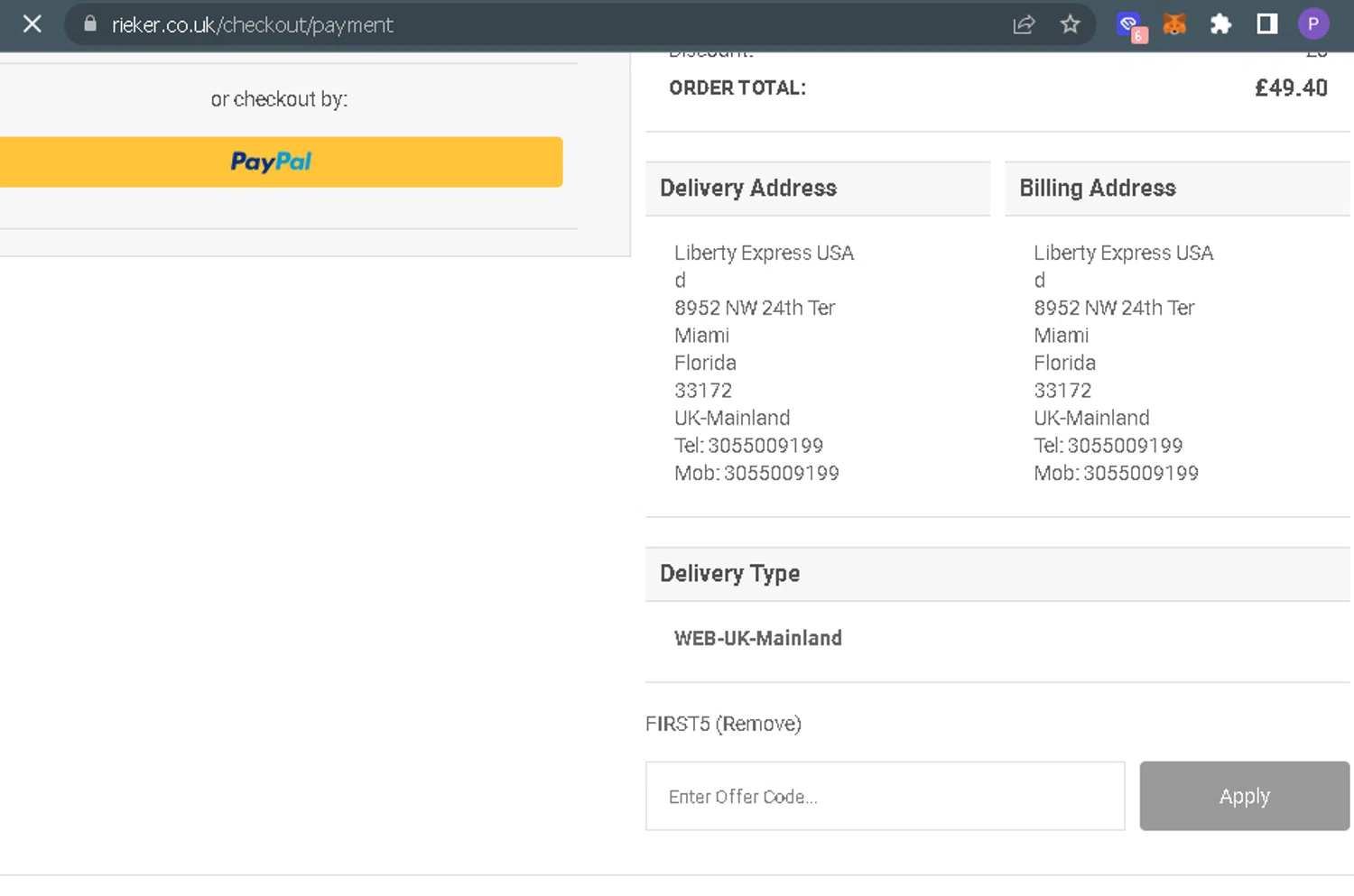The height and width of the screenshot is (896, 1354).
Task: Click Florida in Billing Address
Action: point(1064,363)
